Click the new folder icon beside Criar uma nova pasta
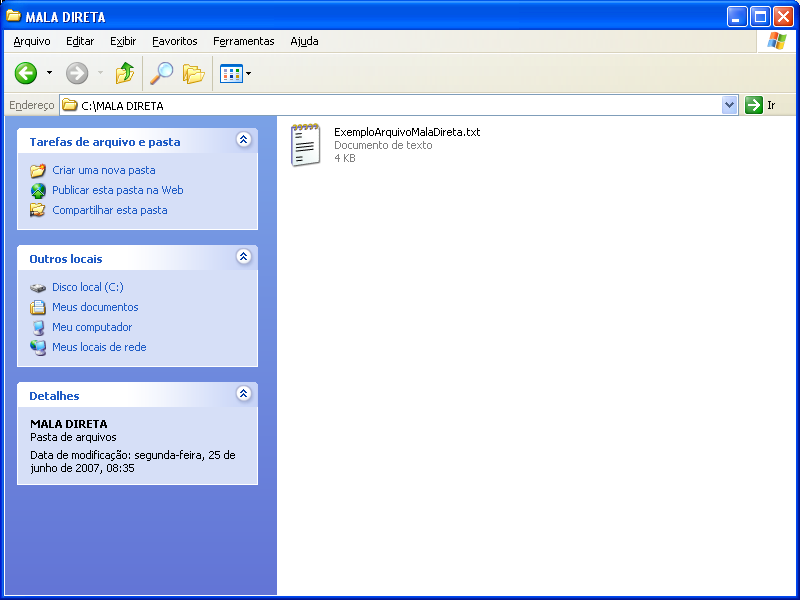Screen dimensions: 800x600 pyautogui.click(x=38, y=170)
